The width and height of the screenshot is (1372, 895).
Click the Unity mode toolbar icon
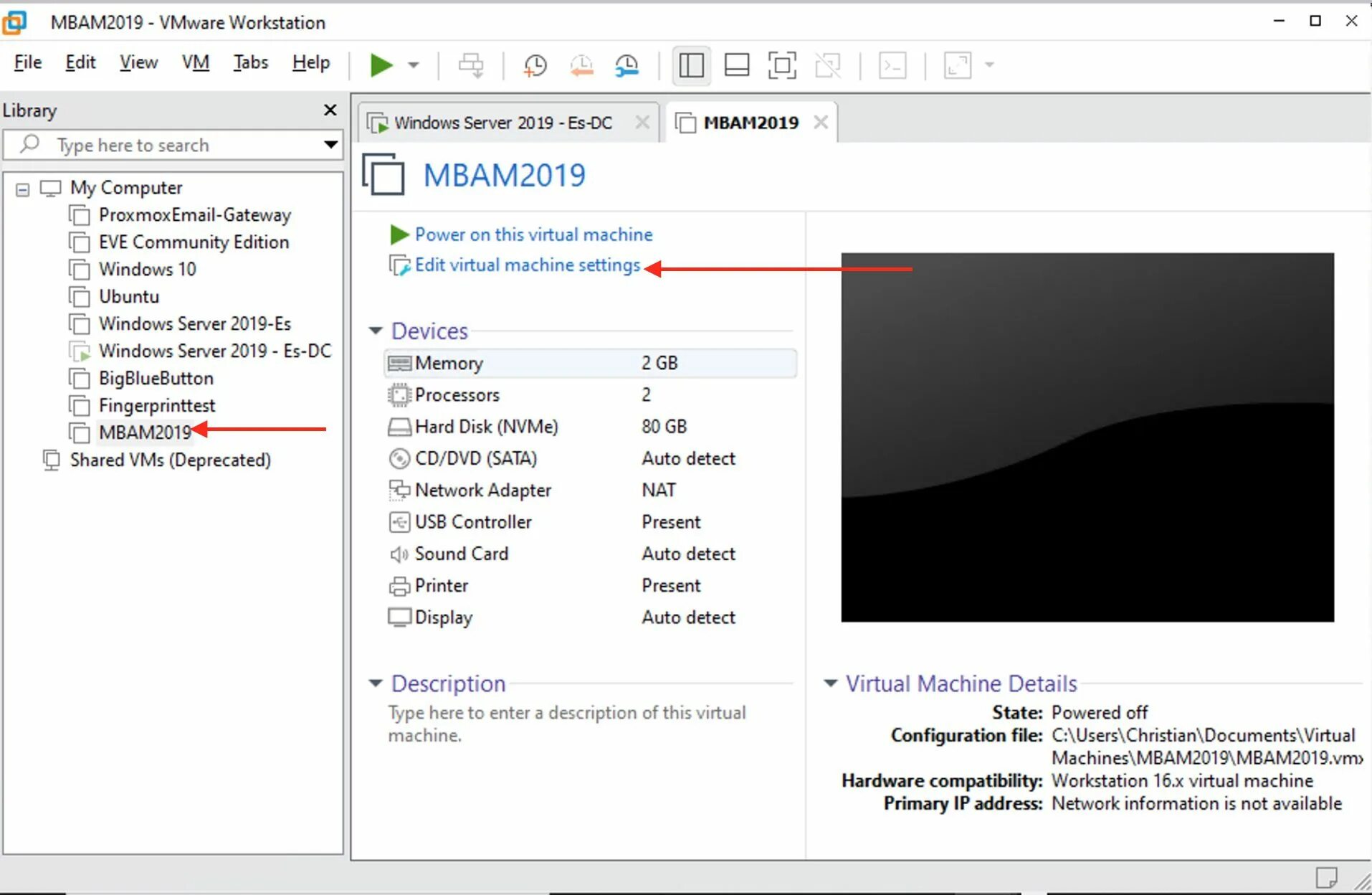point(828,65)
